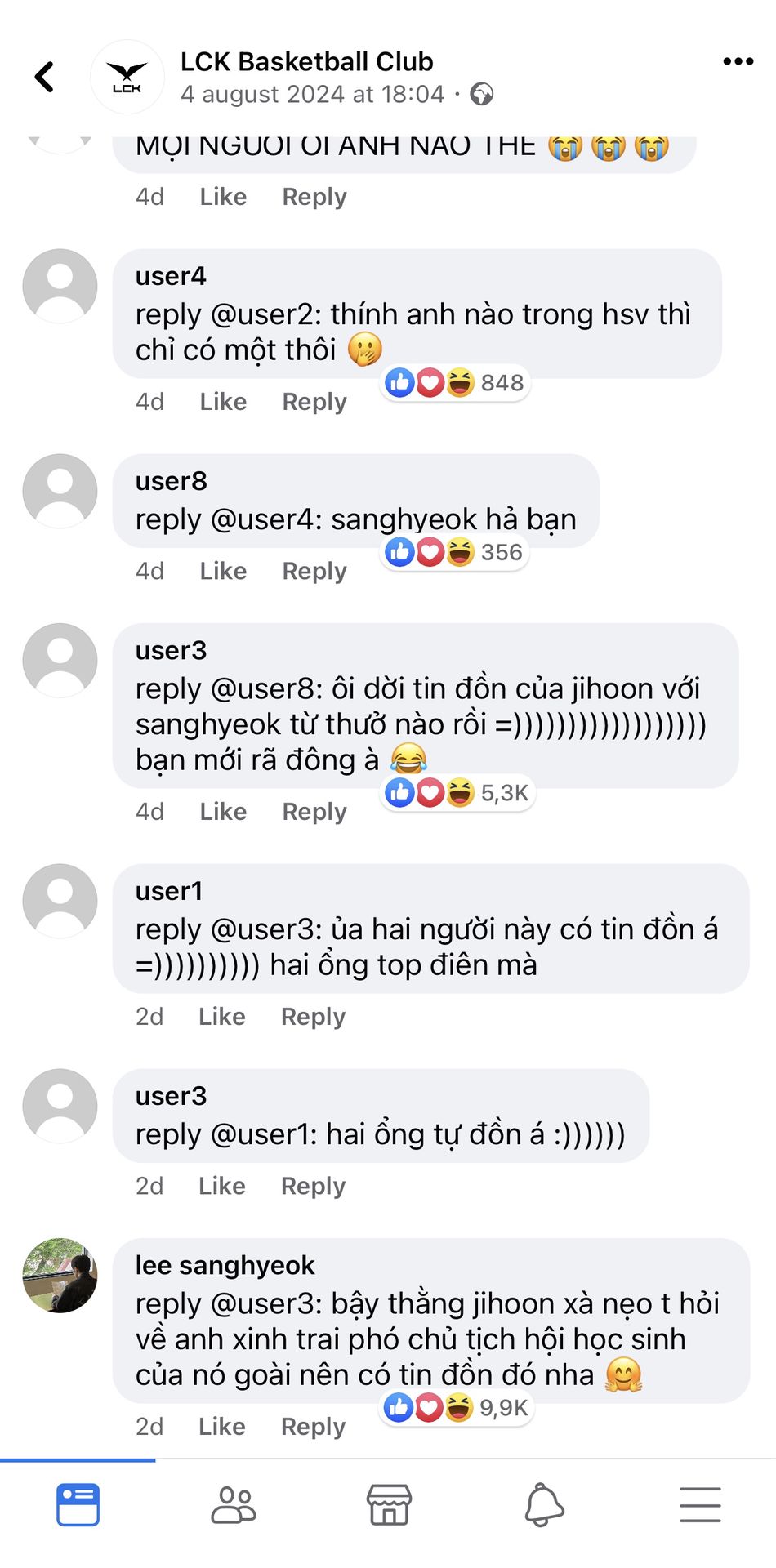
Task: Open the notifications bell icon
Action: pos(544,1504)
